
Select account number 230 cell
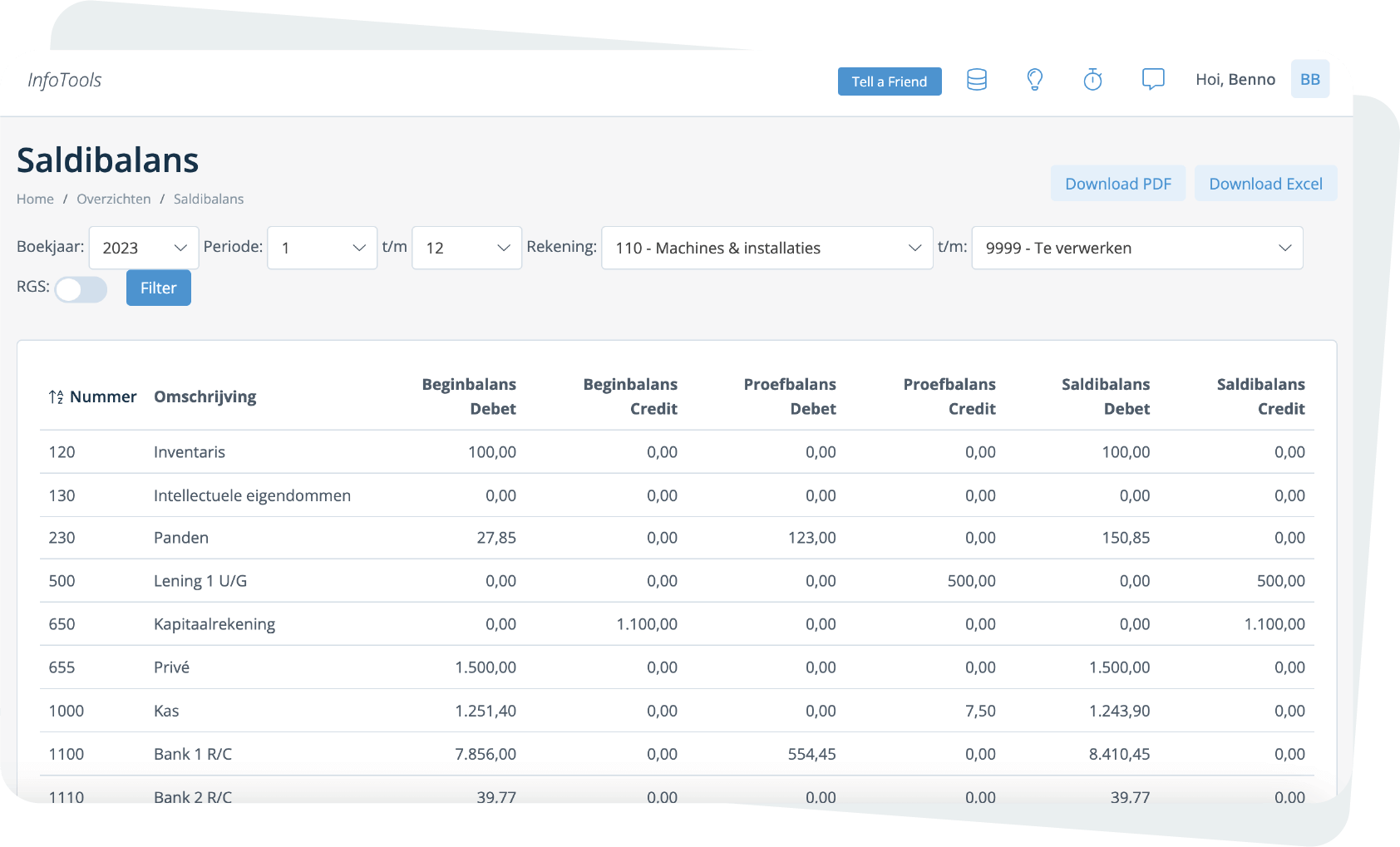click(x=62, y=538)
